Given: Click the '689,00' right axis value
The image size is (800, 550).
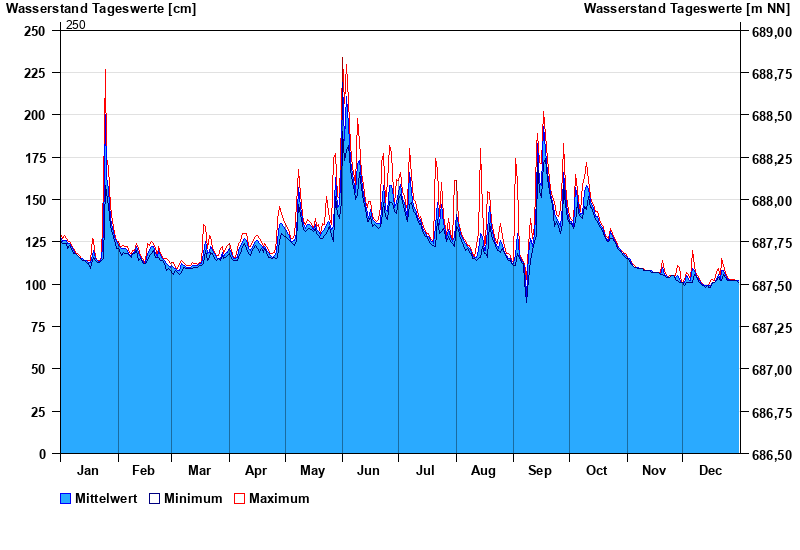Looking at the screenshot, I should (772, 32).
